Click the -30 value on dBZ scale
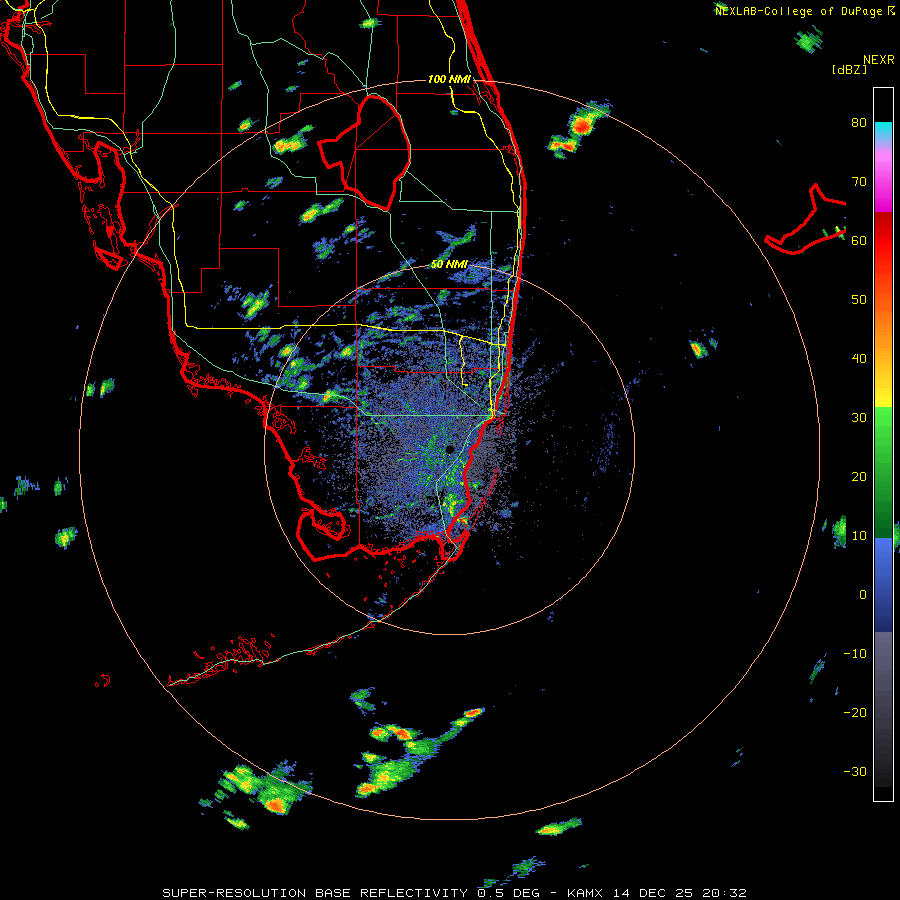This screenshot has width=900, height=900. click(x=855, y=772)
